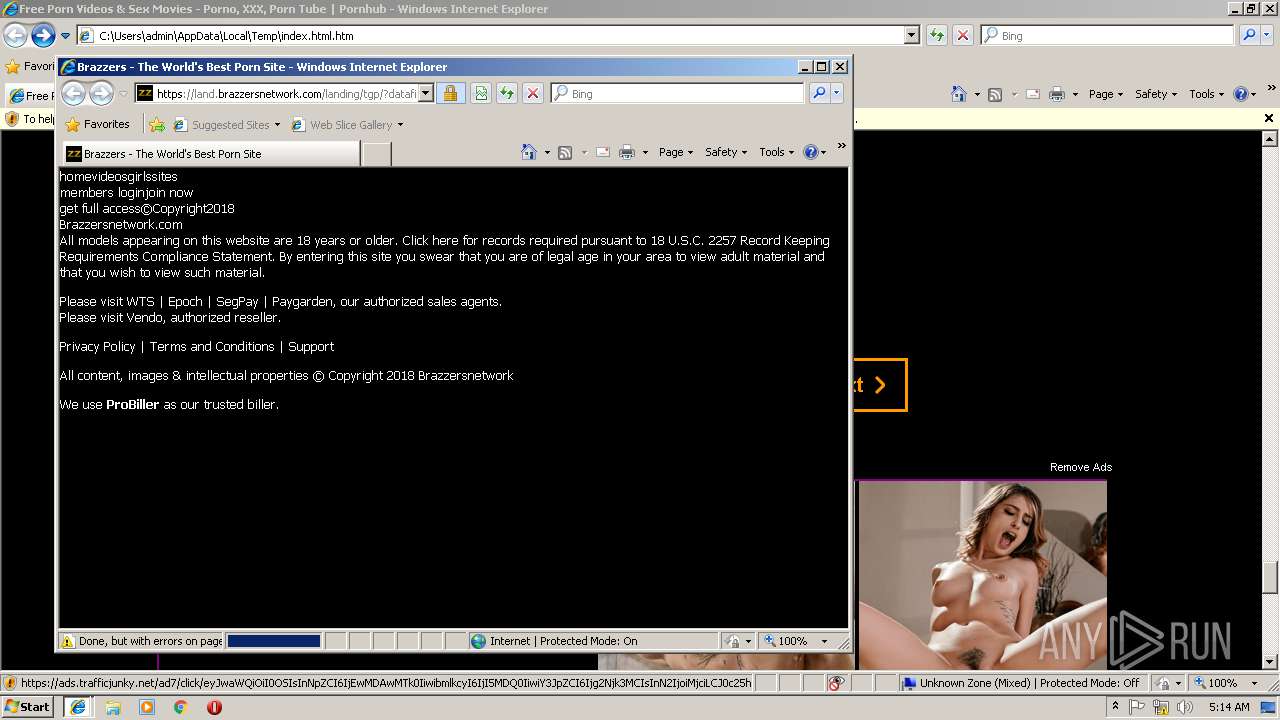Image resolution: width=1280 pixels, height=720 pixels.
Task: Open Feeds icon in the popup command bar
Action: click(x=565, y=152)
